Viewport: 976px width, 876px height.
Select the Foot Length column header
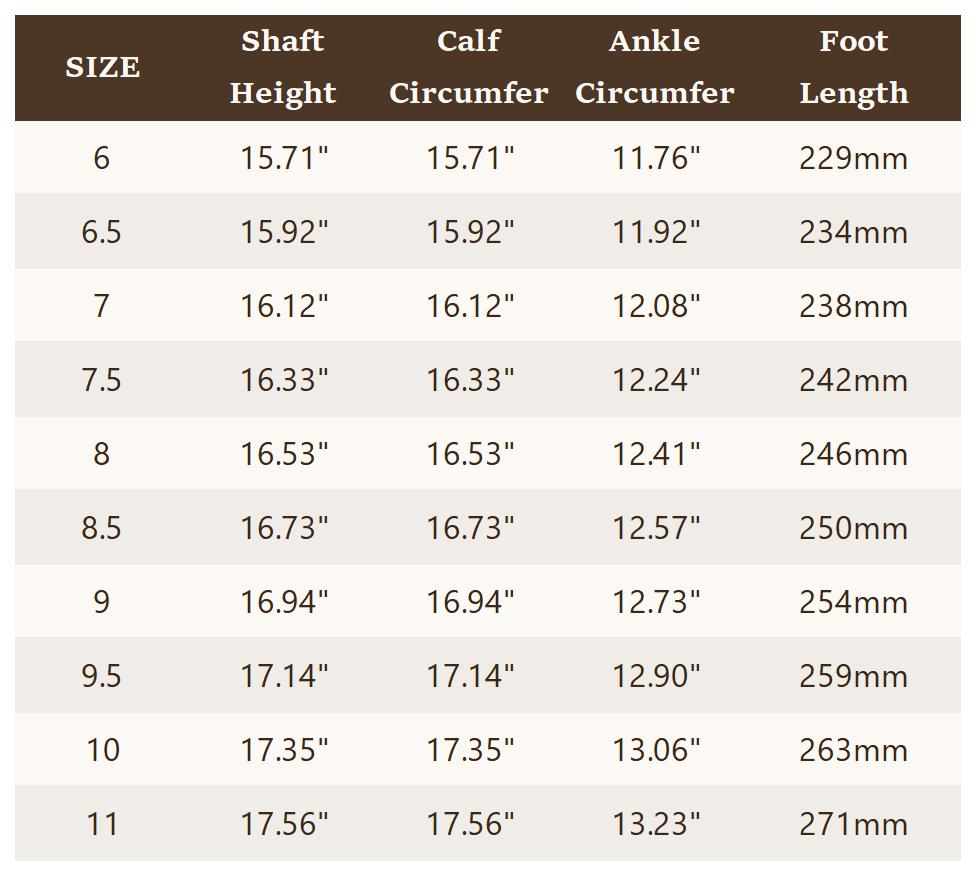click(x=854, y=67)
